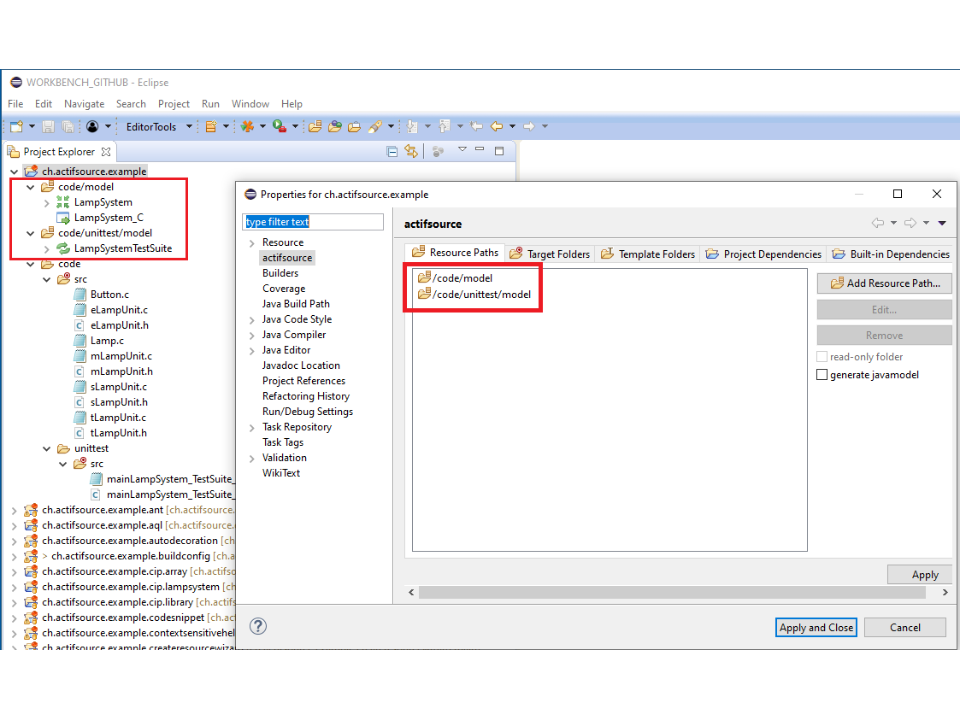
Task: Toggle Link with Editor icon
Action: (x=411, y=152)
